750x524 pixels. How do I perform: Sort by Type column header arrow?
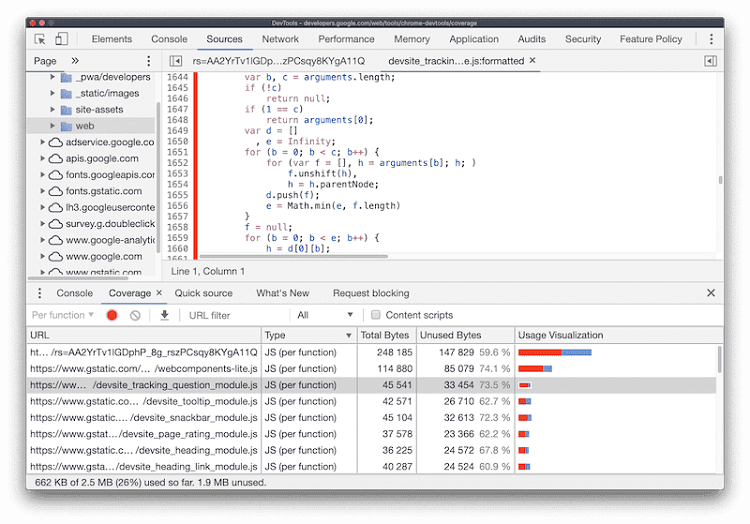tap(348, 336)
